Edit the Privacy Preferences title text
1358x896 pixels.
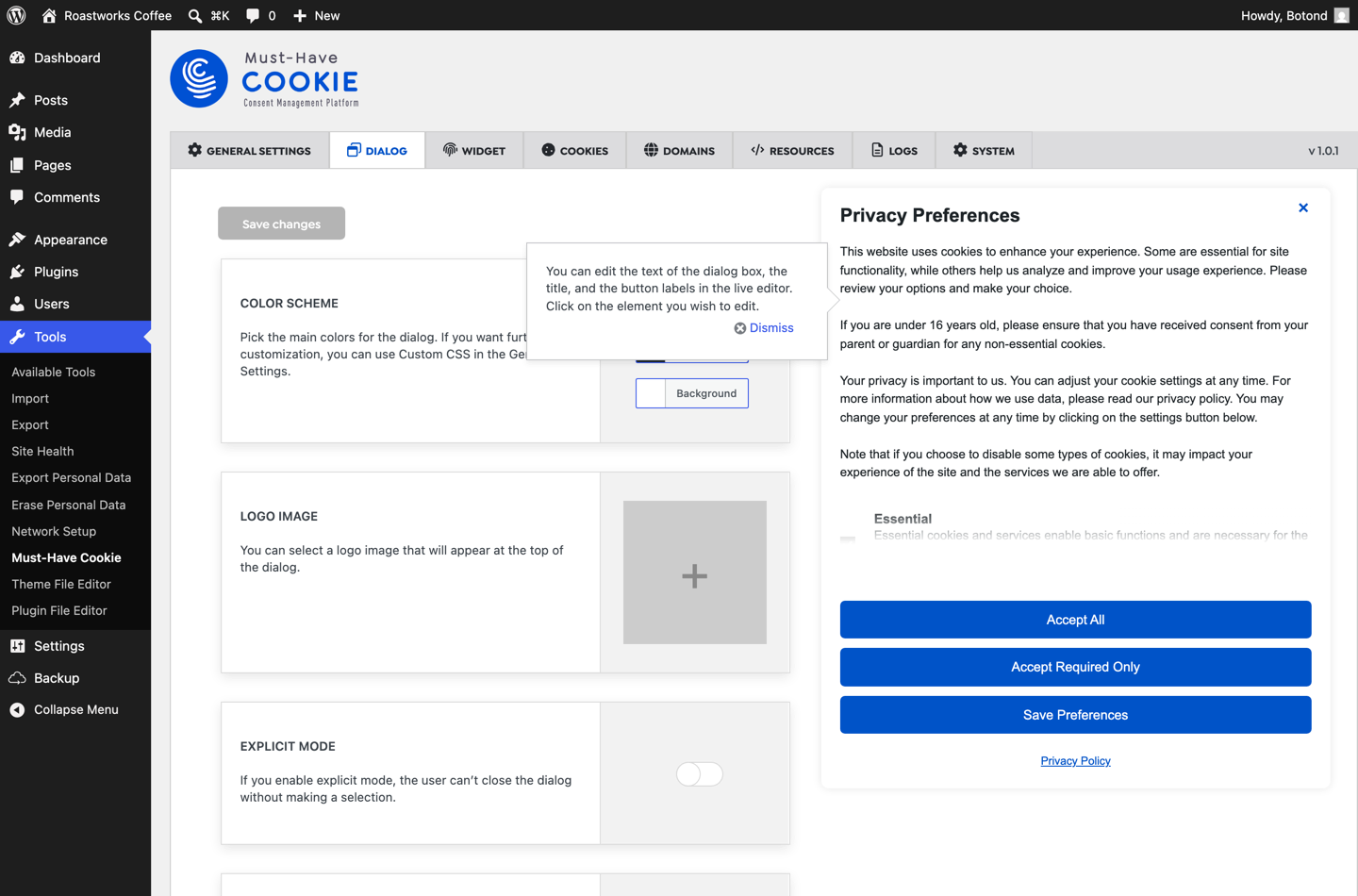point(930,215)
